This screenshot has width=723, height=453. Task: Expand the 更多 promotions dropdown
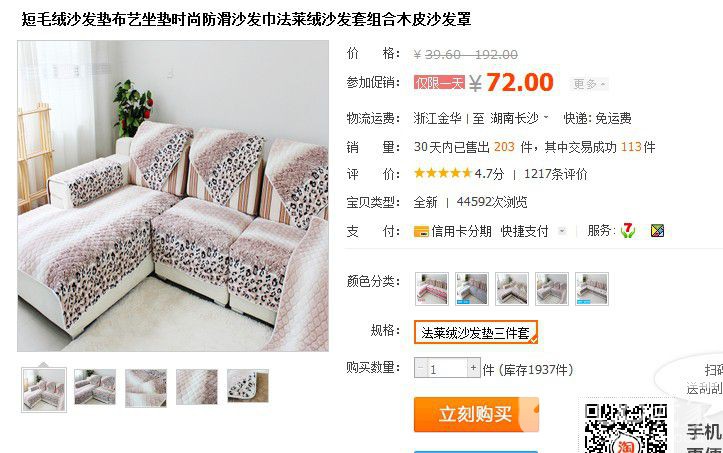589,84
